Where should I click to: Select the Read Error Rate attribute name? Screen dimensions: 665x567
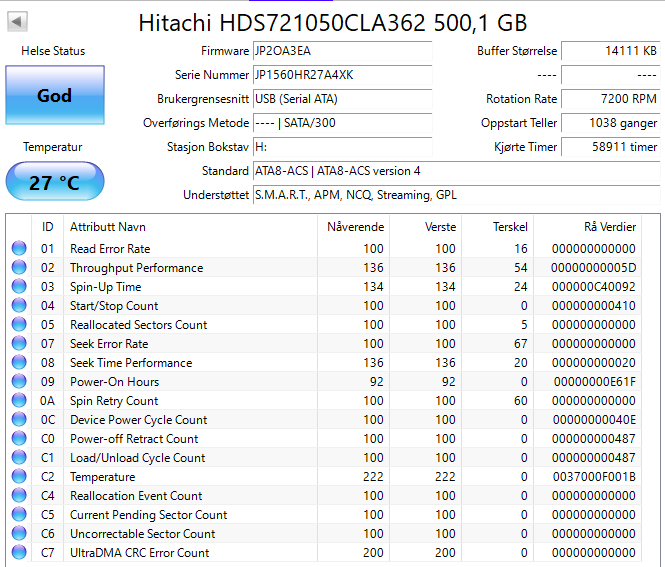pos(110,249)
